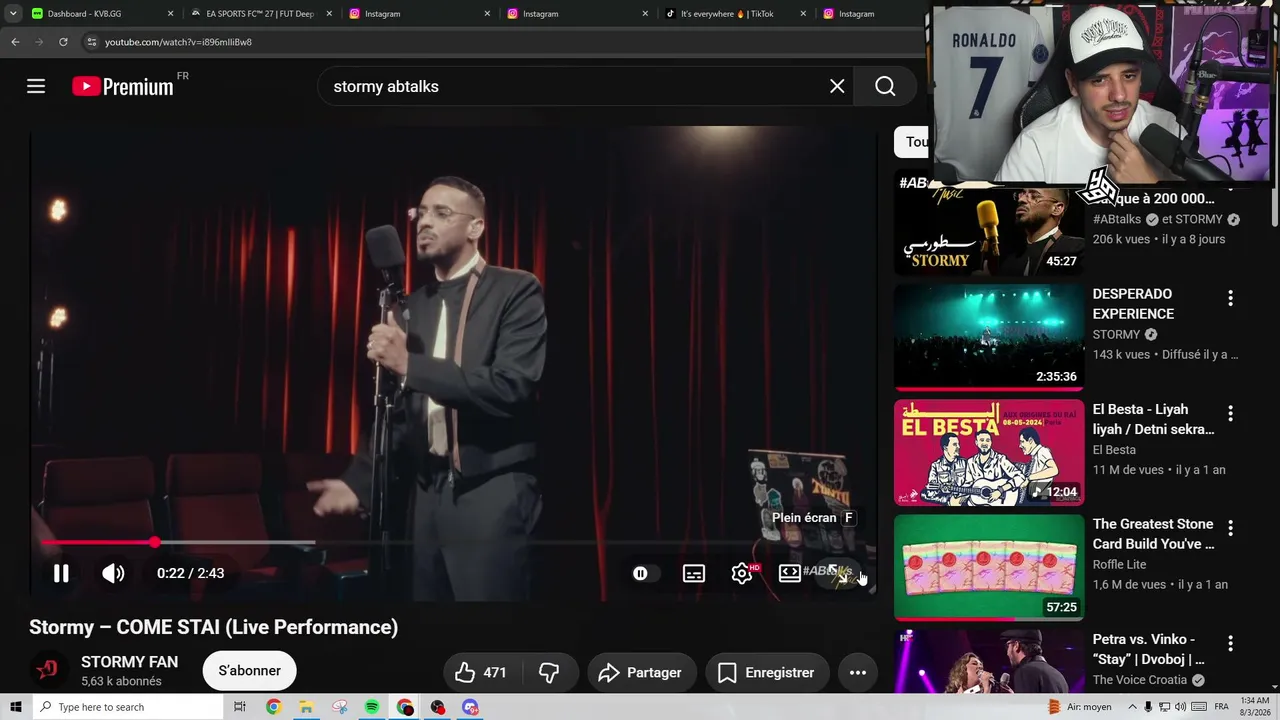Open the Petra vs. Vinko "Stay" title
The height and width of the screenshot is (720, 1280).
pos(1149,649)
